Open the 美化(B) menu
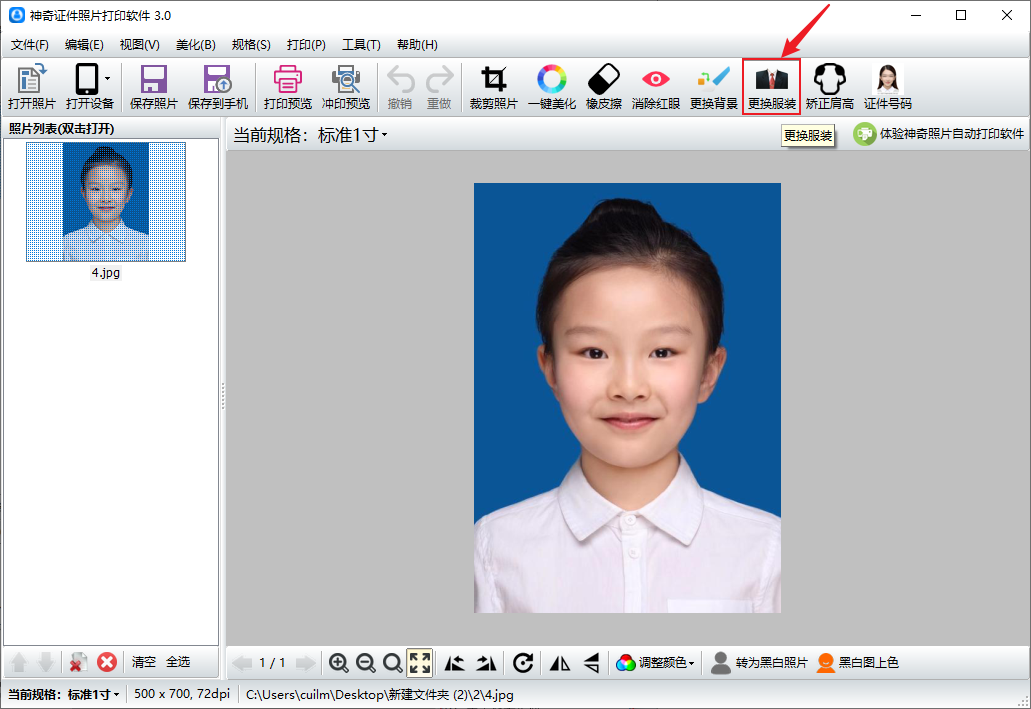 pyautogui.click(x=195, y=45)
